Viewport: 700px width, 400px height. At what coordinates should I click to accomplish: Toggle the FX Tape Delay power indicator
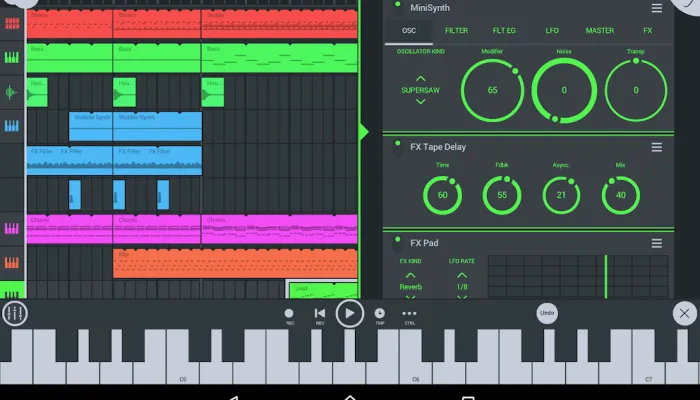coord(397,145)
